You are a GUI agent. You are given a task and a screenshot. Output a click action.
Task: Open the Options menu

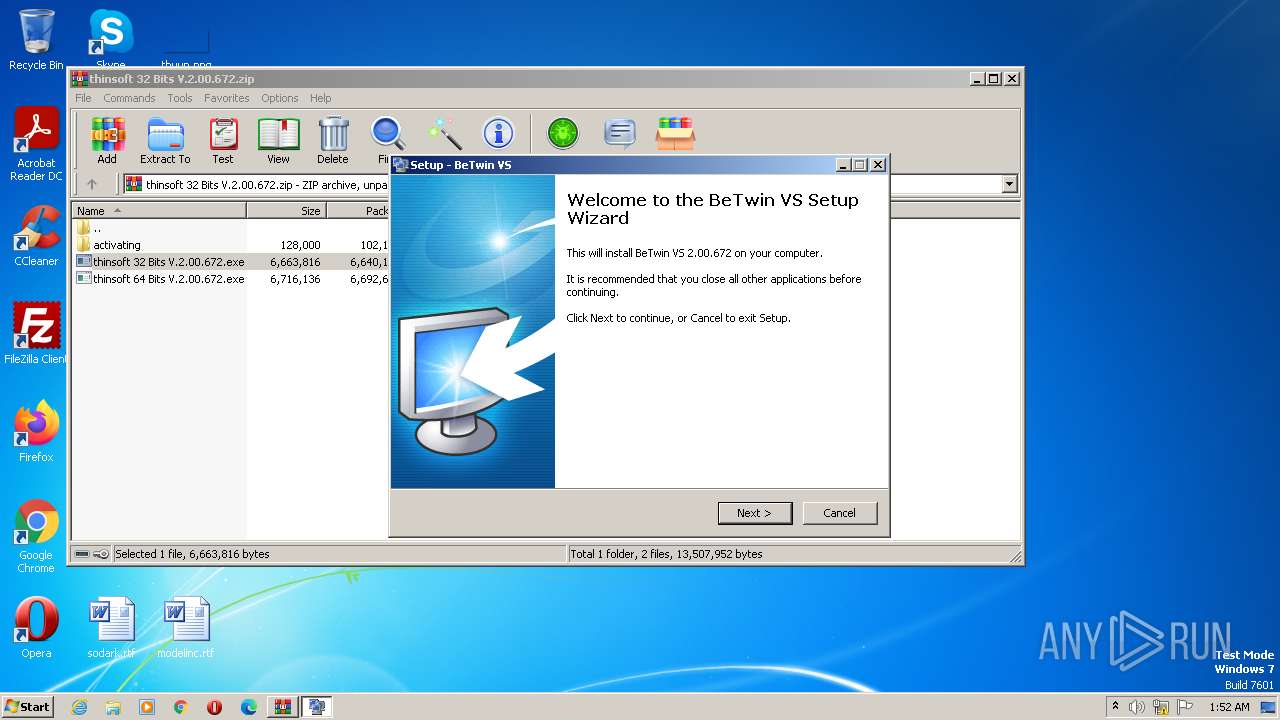tap(280, 98)
